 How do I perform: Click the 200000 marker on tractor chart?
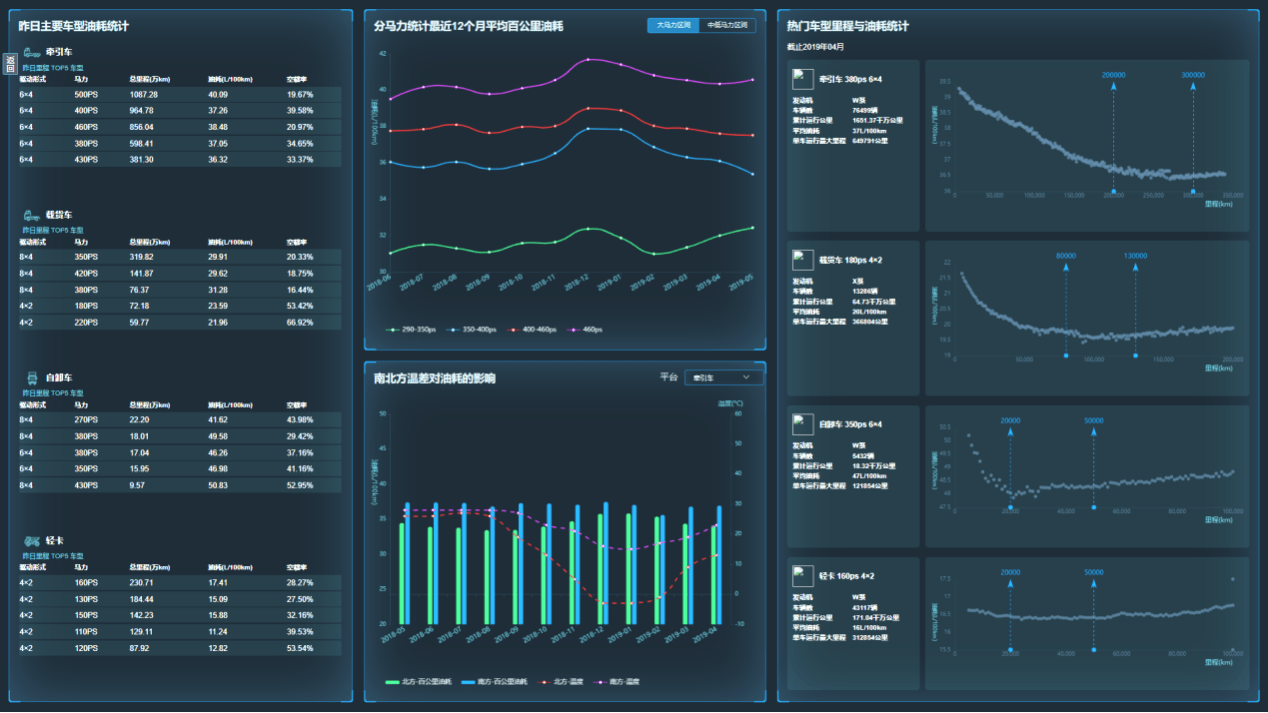(x=1112, y=75)
